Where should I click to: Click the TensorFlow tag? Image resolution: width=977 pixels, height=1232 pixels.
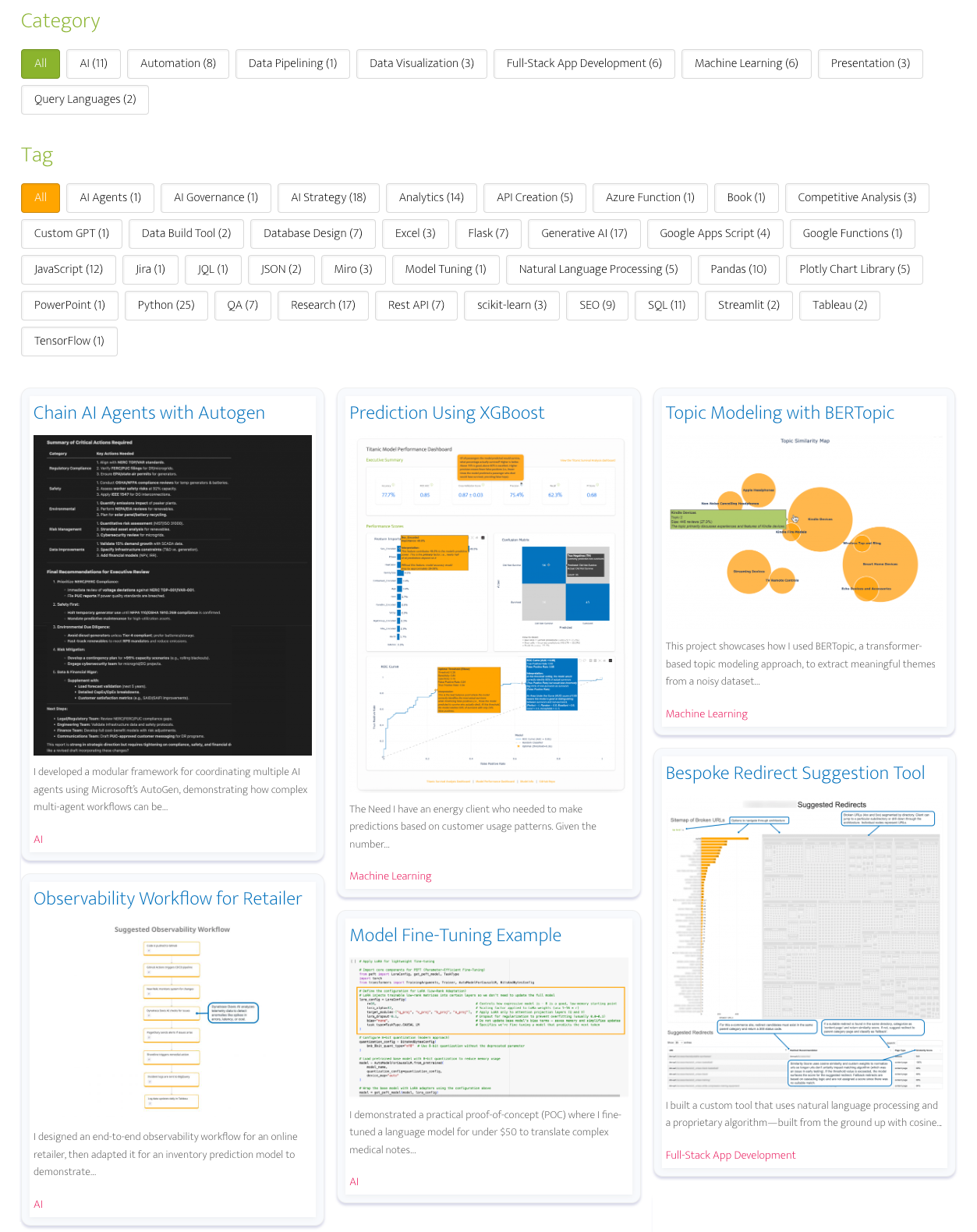pos(69,342)
